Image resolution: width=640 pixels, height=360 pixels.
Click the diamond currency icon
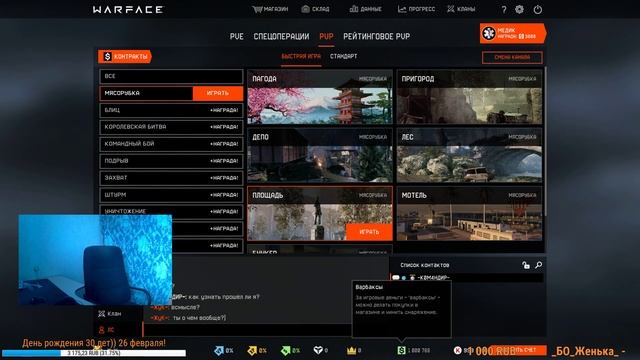pos(318,350)
